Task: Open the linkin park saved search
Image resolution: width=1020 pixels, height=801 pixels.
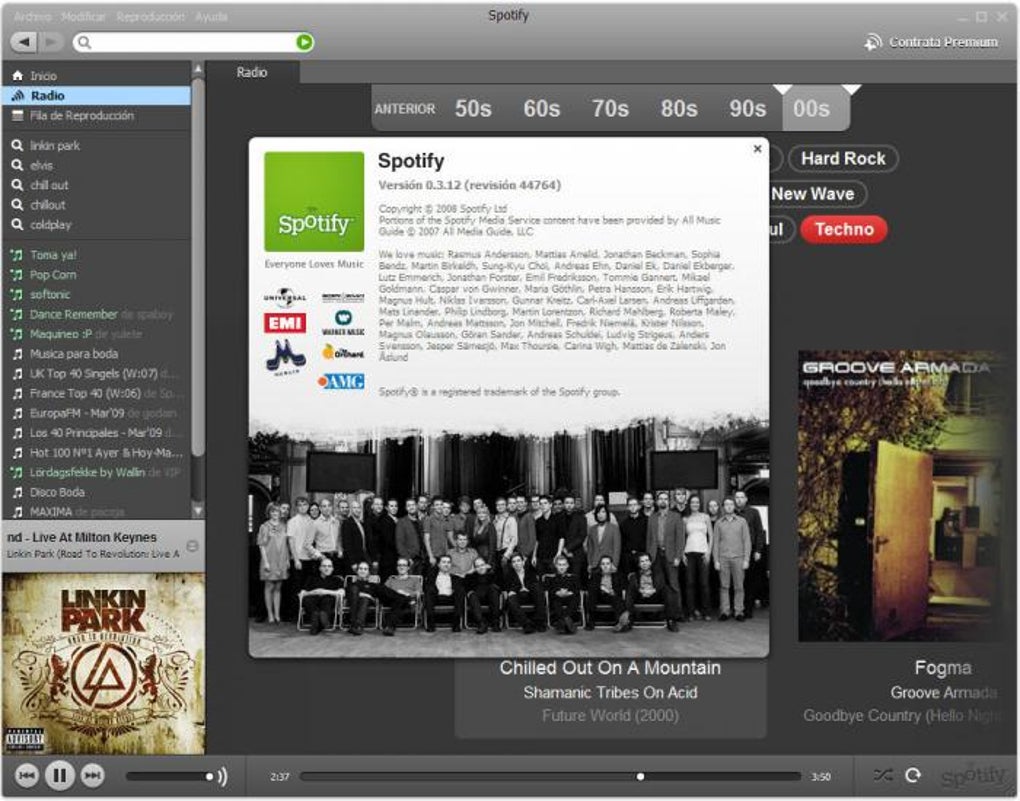Action: point(97,146)
